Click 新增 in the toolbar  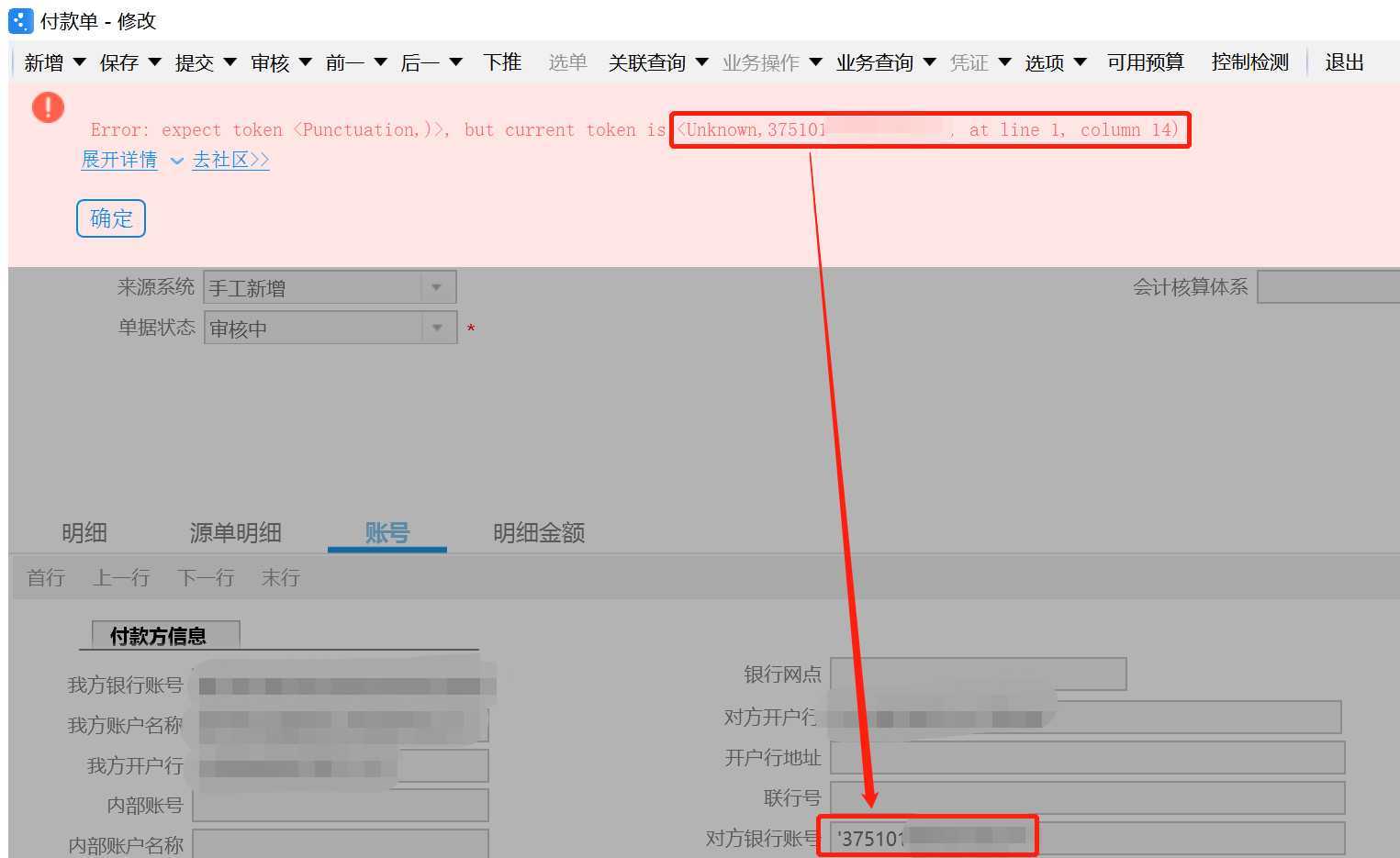pos(44,62)
